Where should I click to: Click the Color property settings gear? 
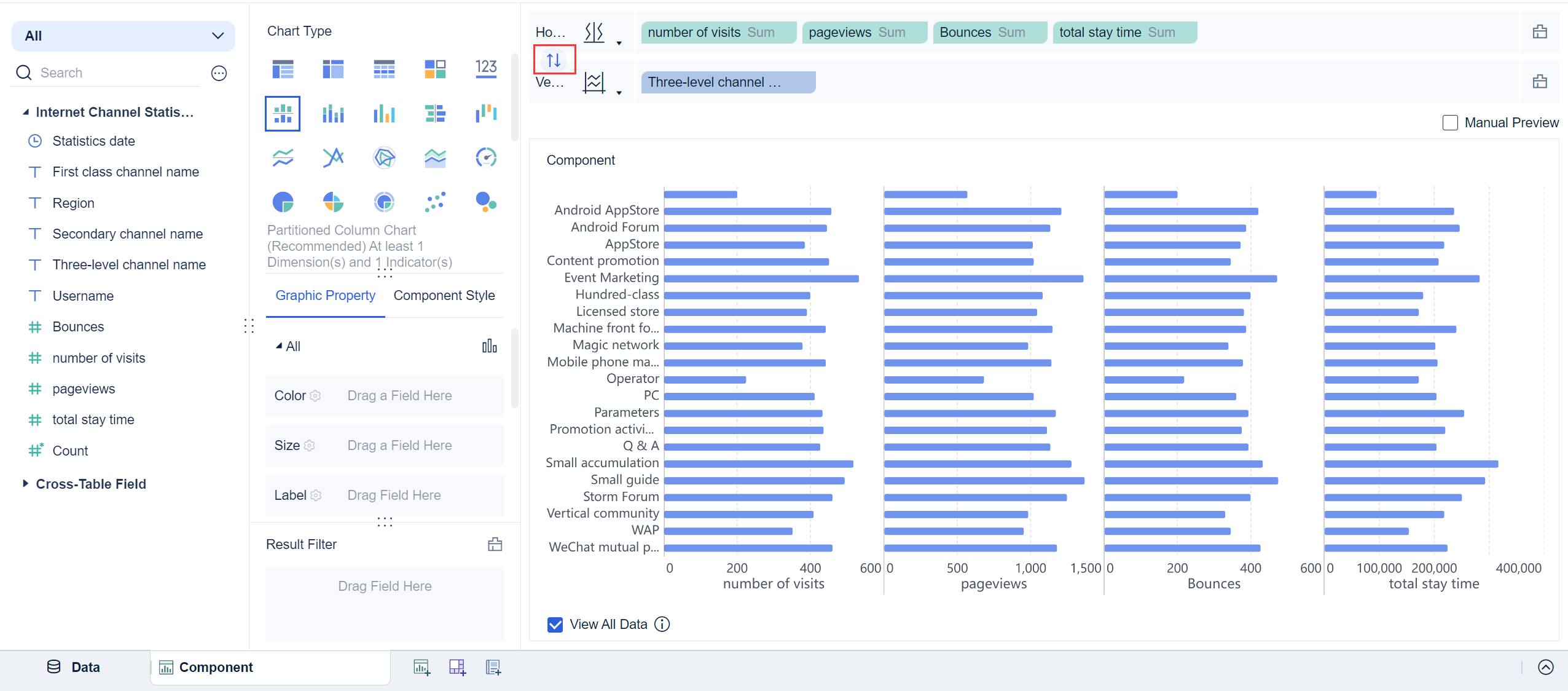click(x=315, y=396)
